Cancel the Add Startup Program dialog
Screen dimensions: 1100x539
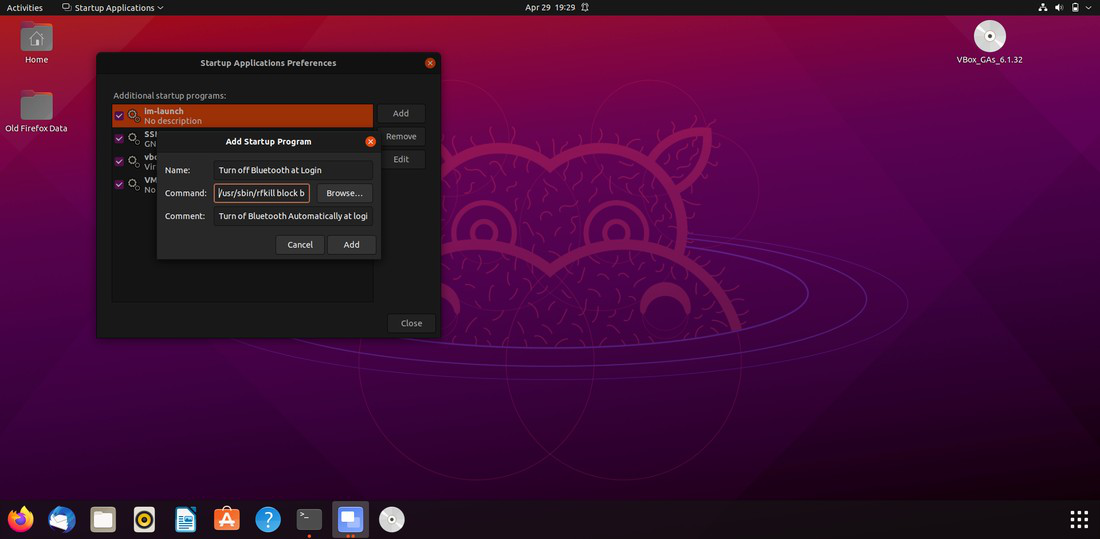pos(300,245)
